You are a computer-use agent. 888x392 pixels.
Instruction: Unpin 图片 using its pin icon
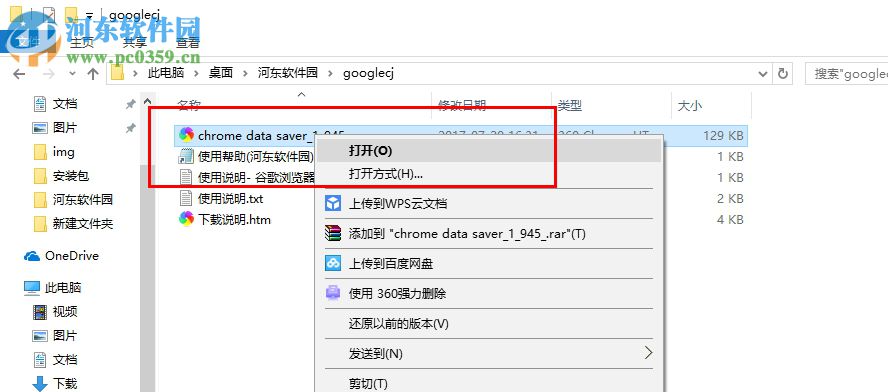tap(130, 128)
